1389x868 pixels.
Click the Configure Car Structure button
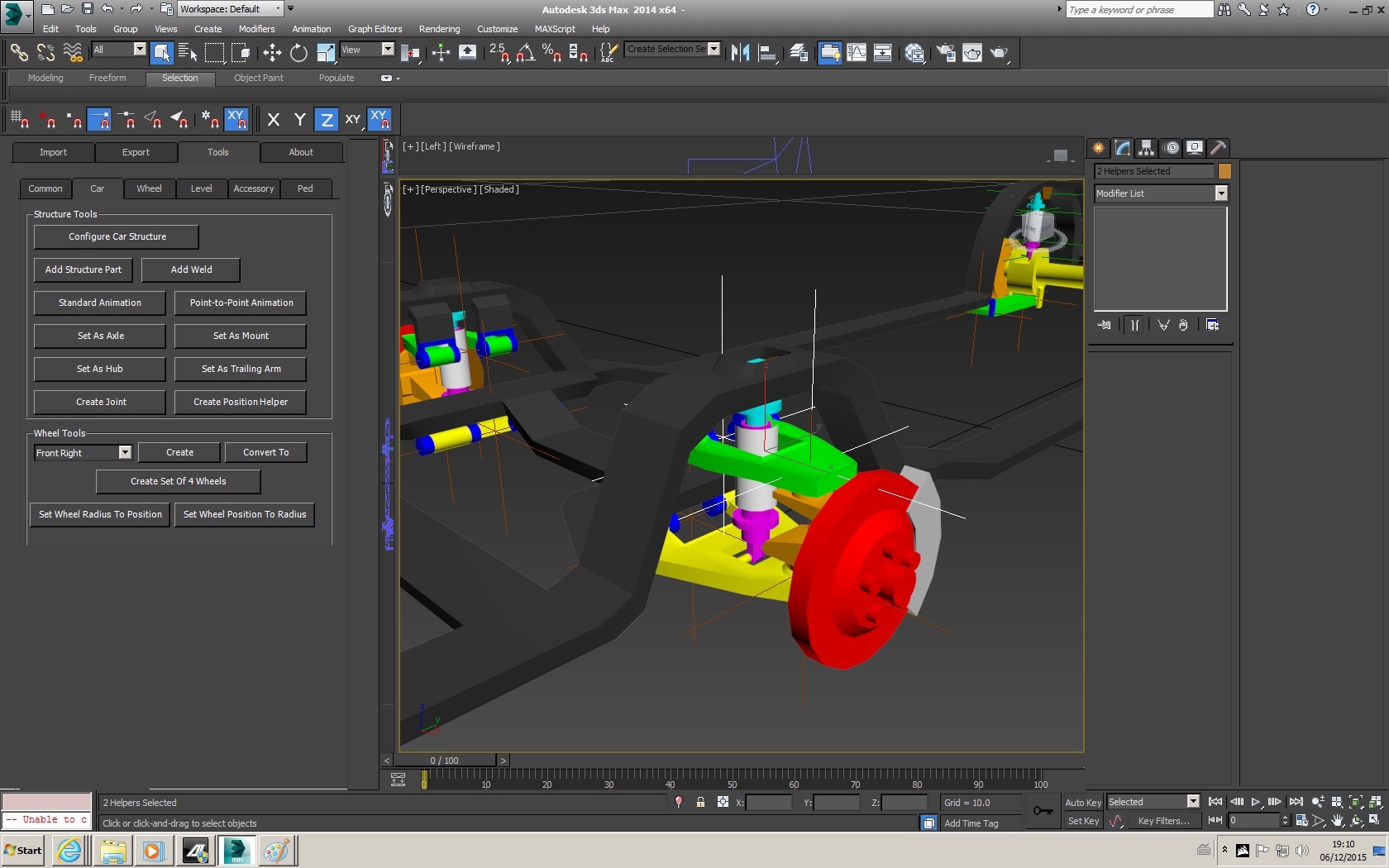[117, 237]
